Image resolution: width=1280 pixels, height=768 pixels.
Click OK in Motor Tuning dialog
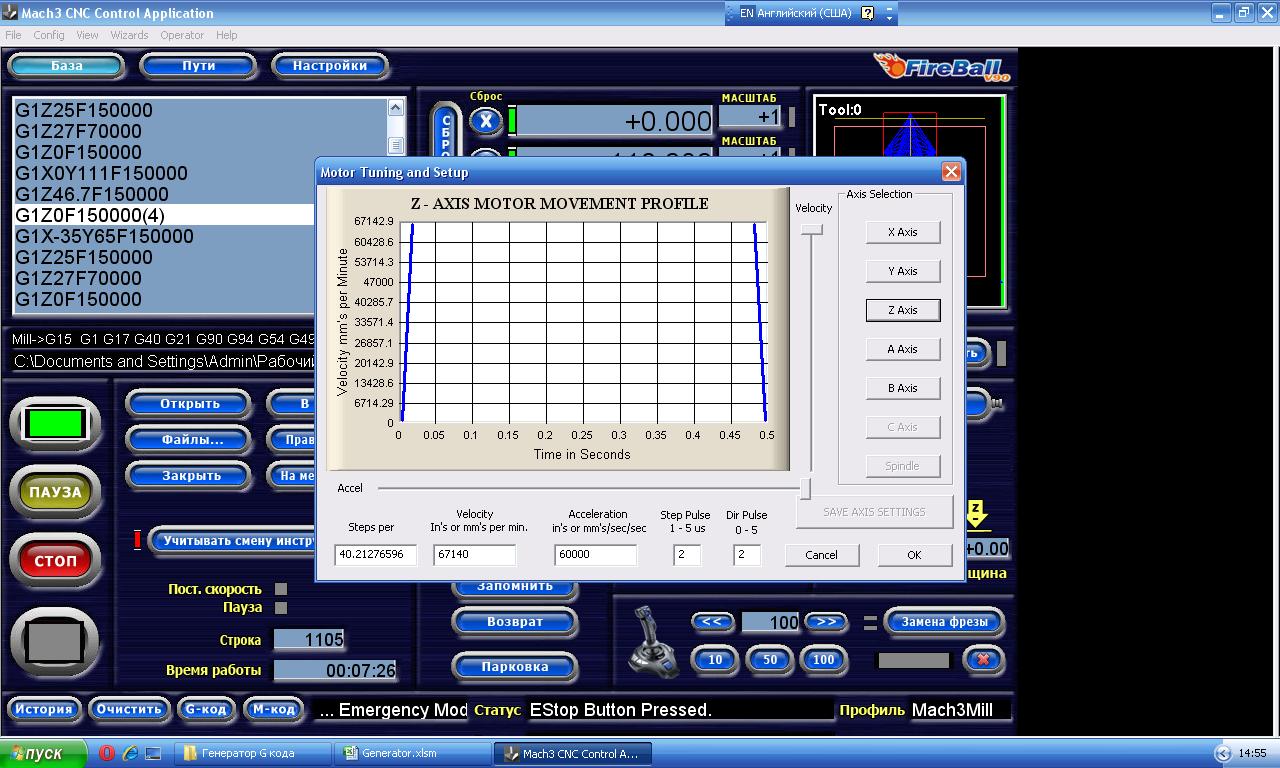[914, 555]
